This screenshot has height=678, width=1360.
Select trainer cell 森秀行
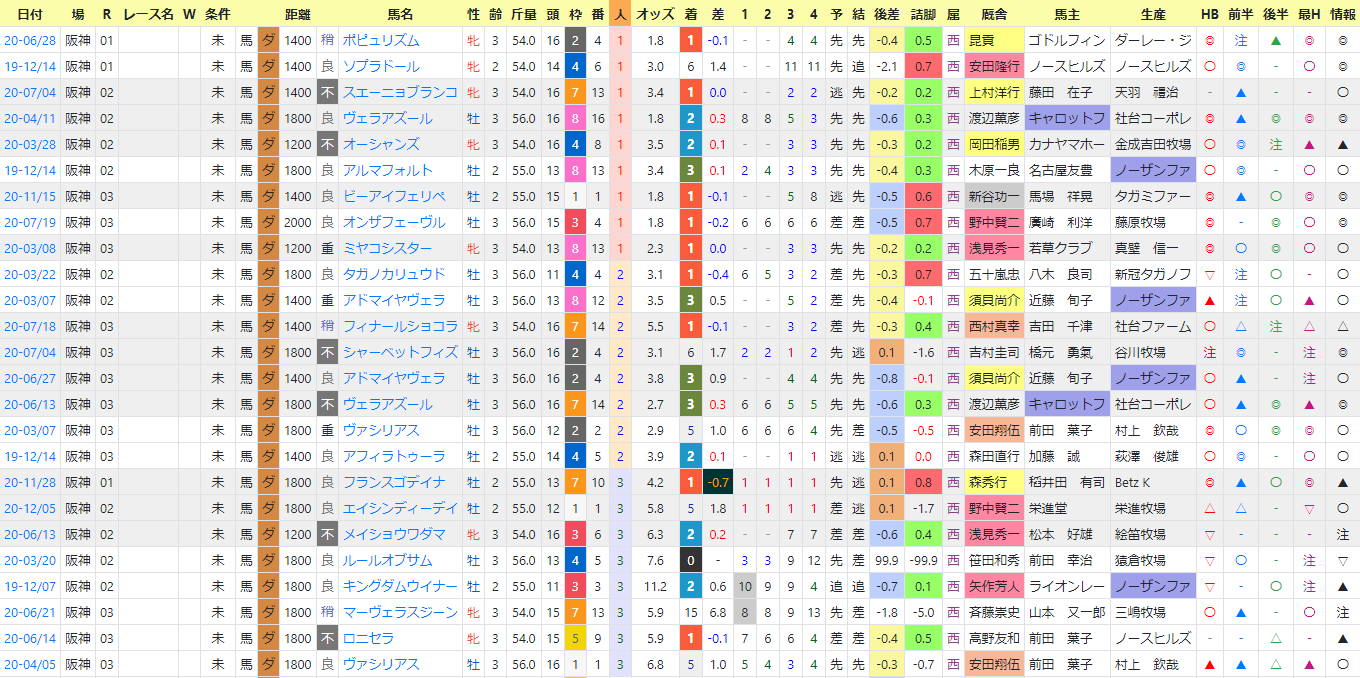coord(994,482)
